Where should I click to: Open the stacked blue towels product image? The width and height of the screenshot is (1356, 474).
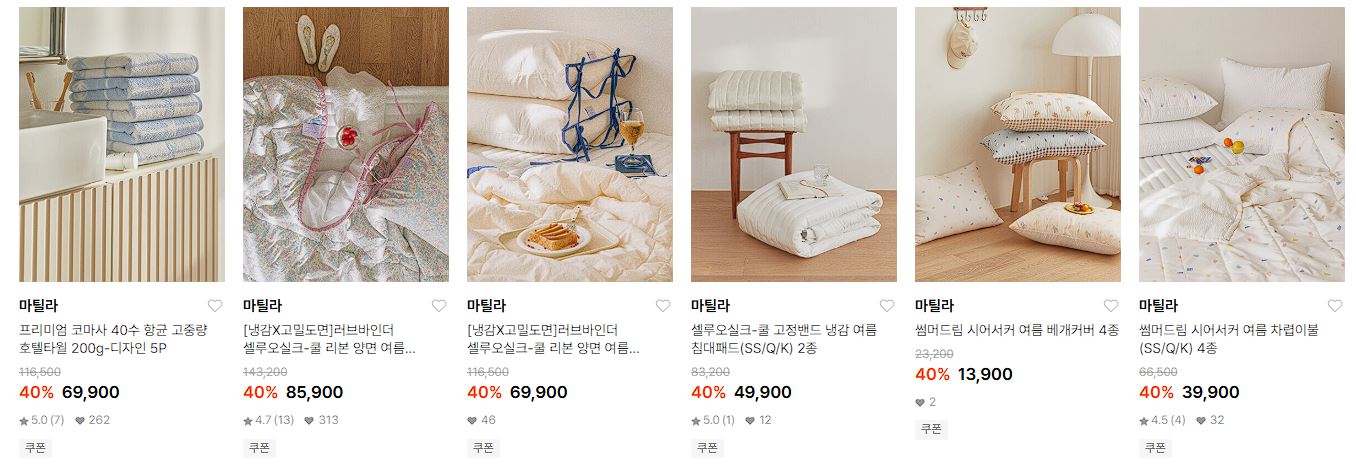pos(122,145)
